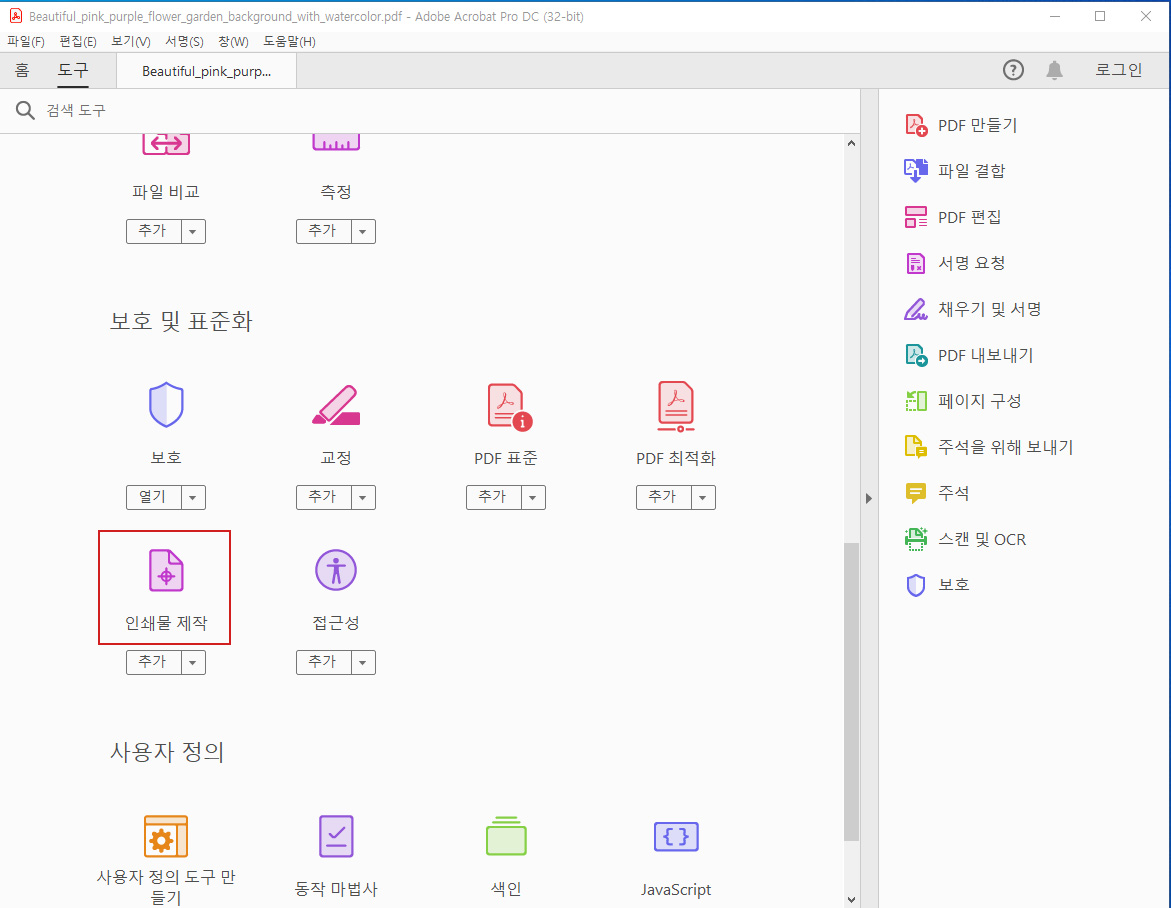
Task: Select 서명 요청 in the right pane
Action: click(954, 263)
